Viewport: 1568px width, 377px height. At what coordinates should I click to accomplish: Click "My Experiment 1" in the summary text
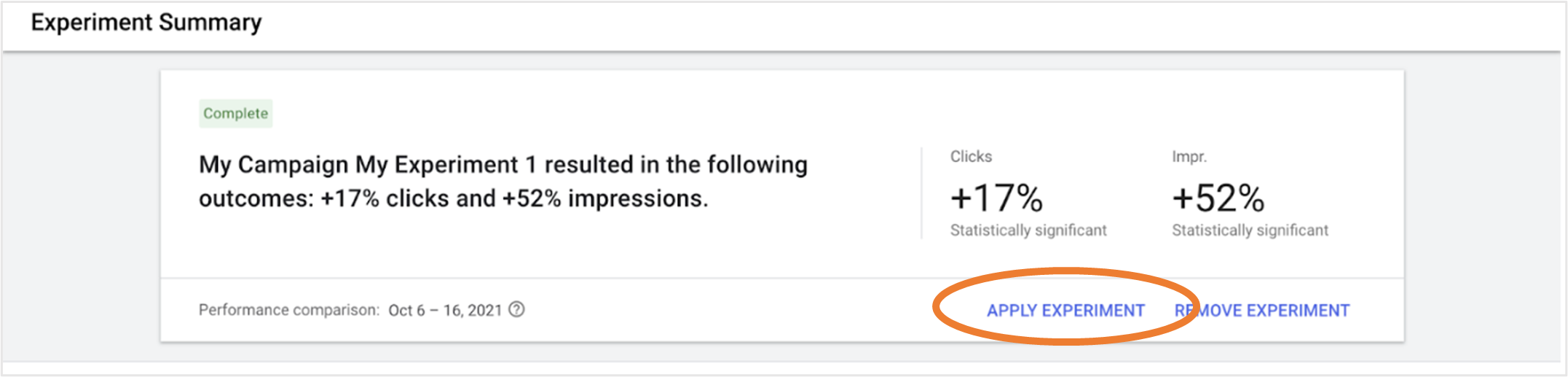click(x=446, y=165)
